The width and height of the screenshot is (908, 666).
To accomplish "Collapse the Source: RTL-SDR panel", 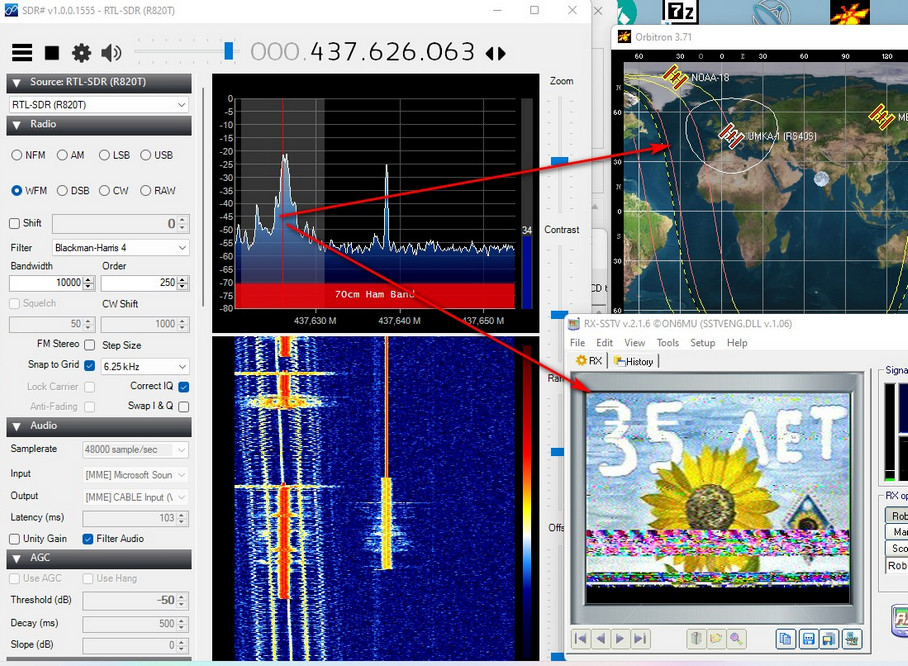I will (x=16, y=83).
